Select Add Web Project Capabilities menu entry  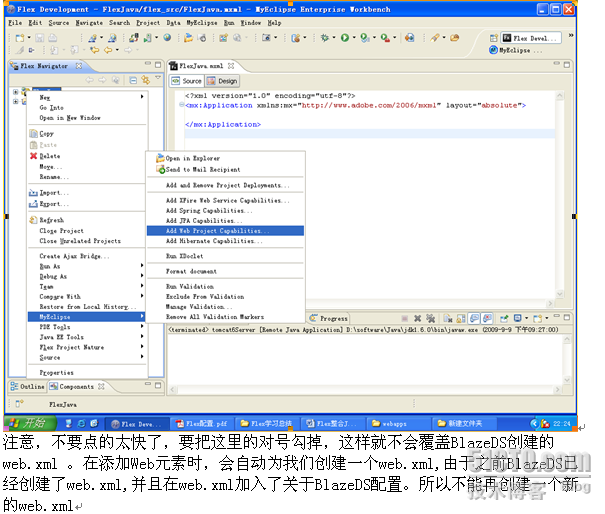[x=225, y=231]
